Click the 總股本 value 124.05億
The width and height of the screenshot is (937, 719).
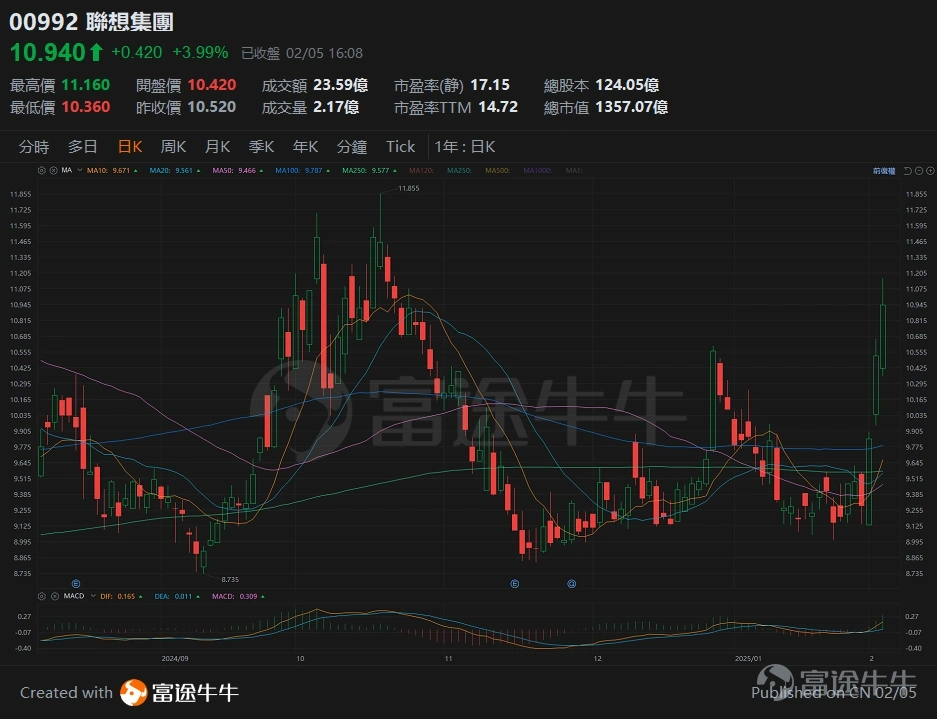[x=627, y=85]
